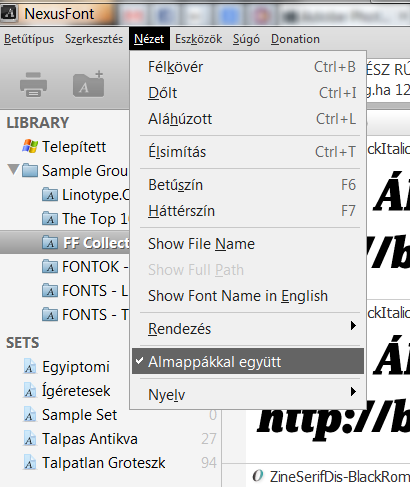Toggle Aláhúzott underline preview
Screen dimensions: 410x487
click(x=248, y=119)
